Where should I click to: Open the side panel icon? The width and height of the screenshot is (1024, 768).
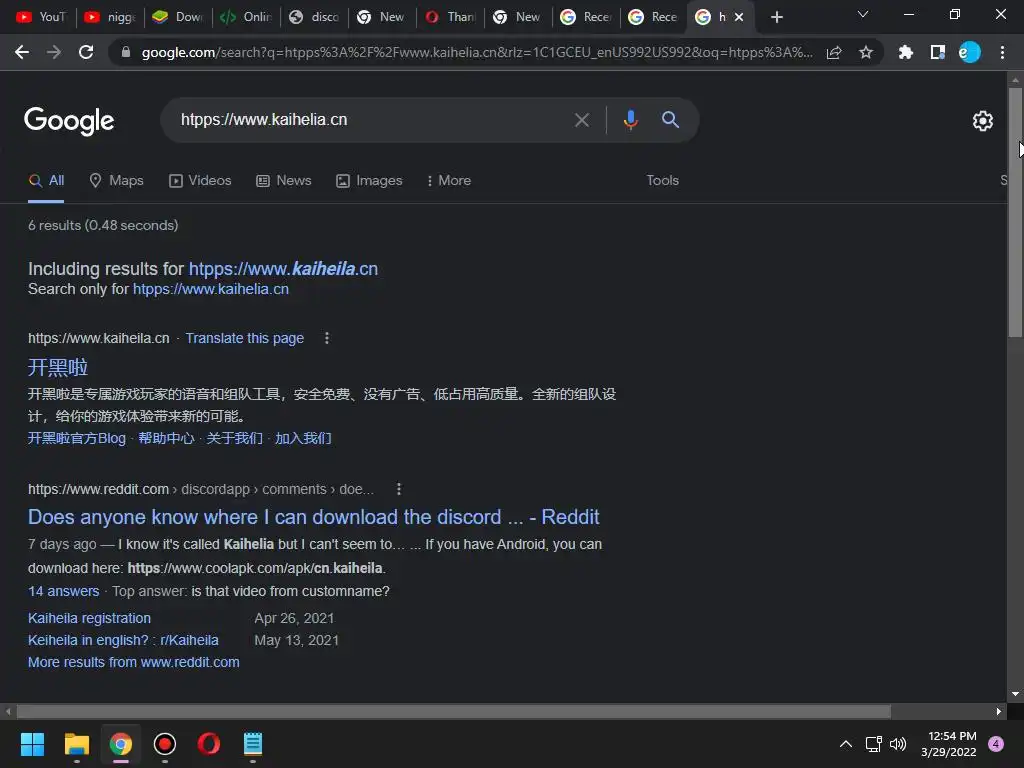[938, 52]
